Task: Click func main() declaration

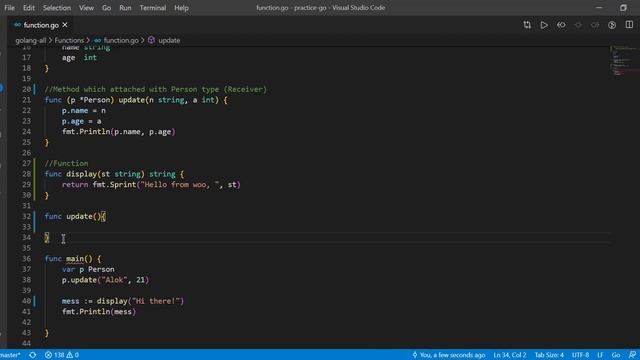Action: [73, 259]
